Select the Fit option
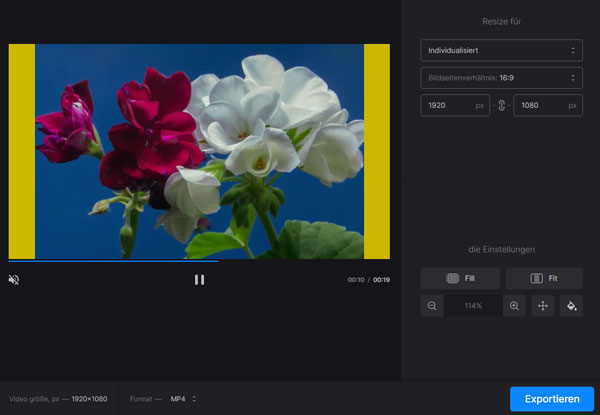Screen dimensions: 600x415 coord(543,279)
